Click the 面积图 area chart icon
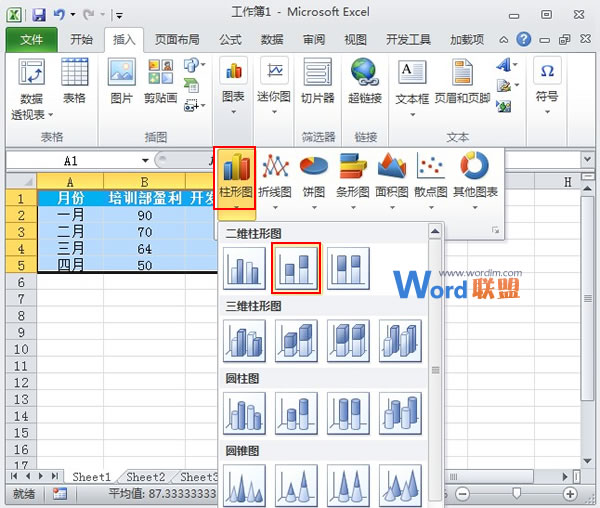600x508 pixels. 392,177
